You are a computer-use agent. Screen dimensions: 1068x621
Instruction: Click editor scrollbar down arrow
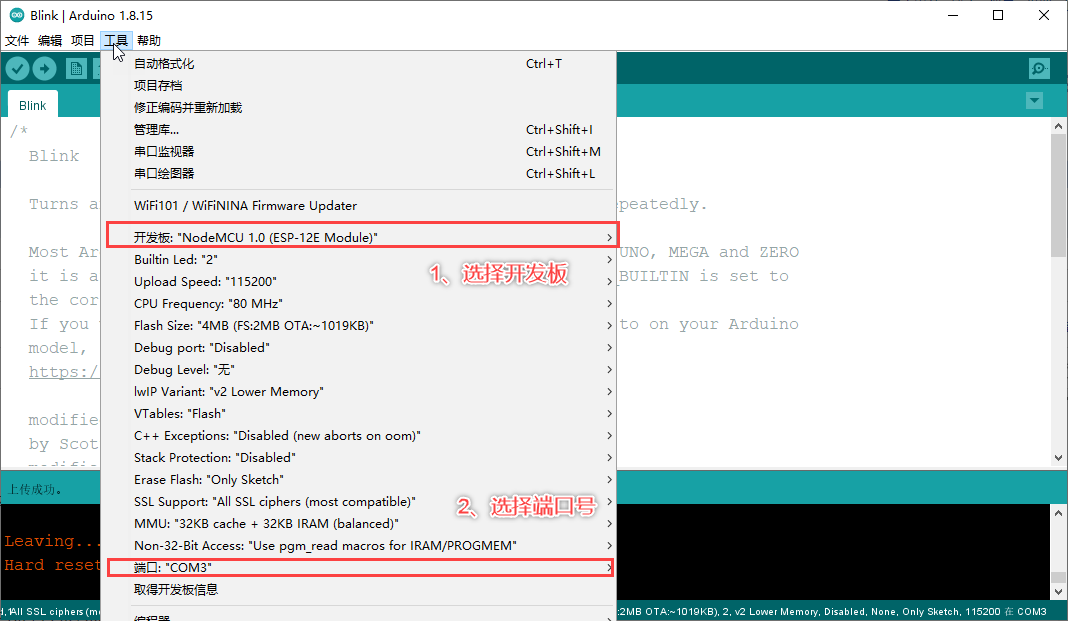1058,458
